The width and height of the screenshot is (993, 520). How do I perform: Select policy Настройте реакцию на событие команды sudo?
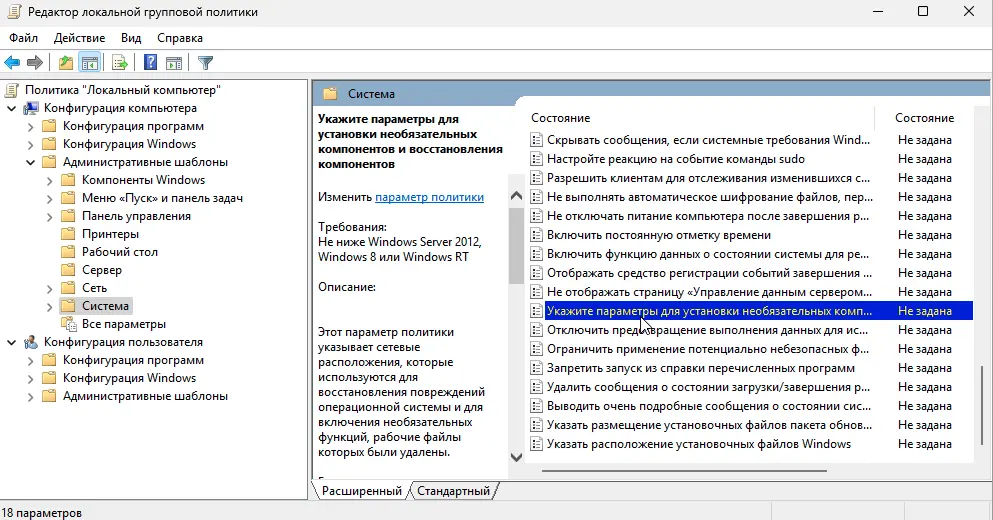(x=675, y=159)
